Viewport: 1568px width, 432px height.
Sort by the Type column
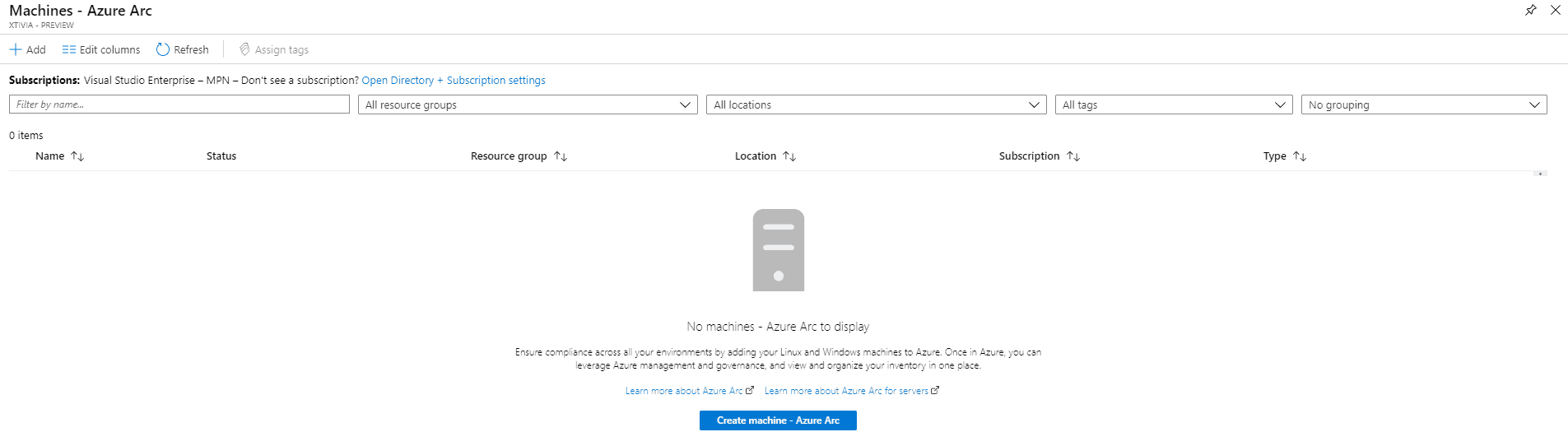(1285, 156)
